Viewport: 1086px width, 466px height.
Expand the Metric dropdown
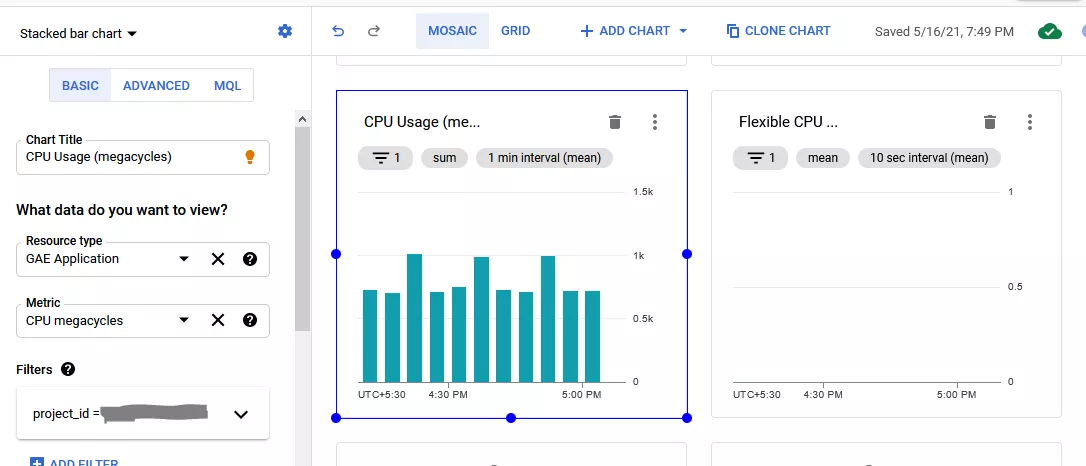(x=184, y=320)
